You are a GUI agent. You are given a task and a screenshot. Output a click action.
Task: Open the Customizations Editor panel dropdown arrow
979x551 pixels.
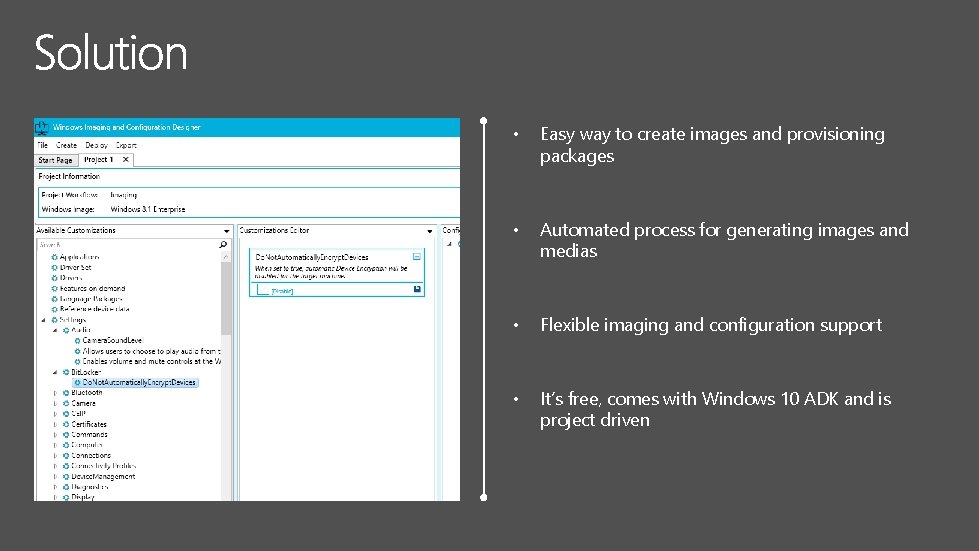coord(430,231)
